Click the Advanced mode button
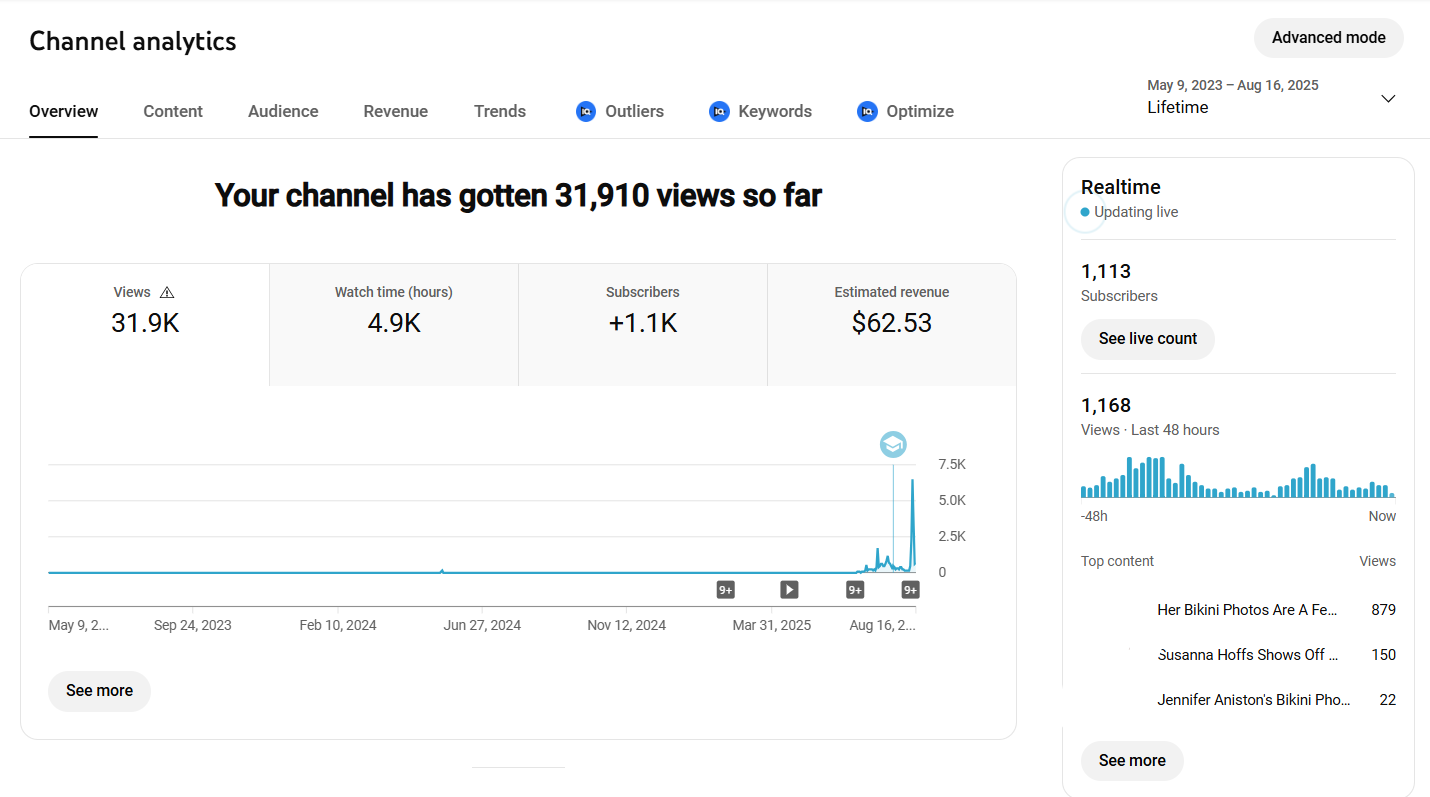Screen dimensions: 1430x797 1328,38
